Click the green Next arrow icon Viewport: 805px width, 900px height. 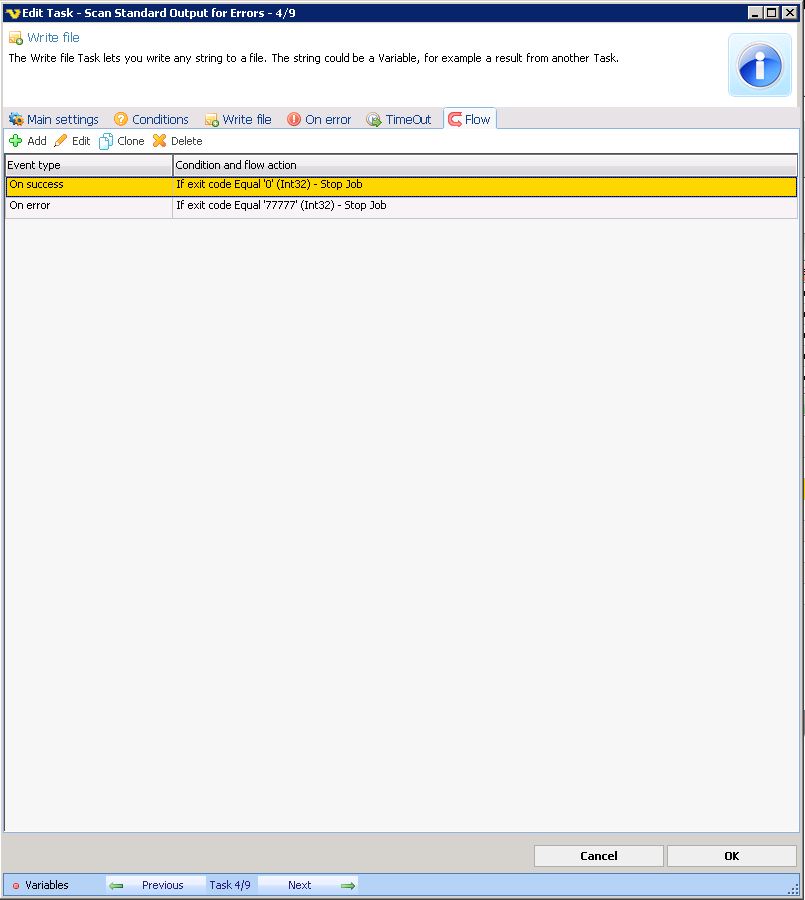347,885
